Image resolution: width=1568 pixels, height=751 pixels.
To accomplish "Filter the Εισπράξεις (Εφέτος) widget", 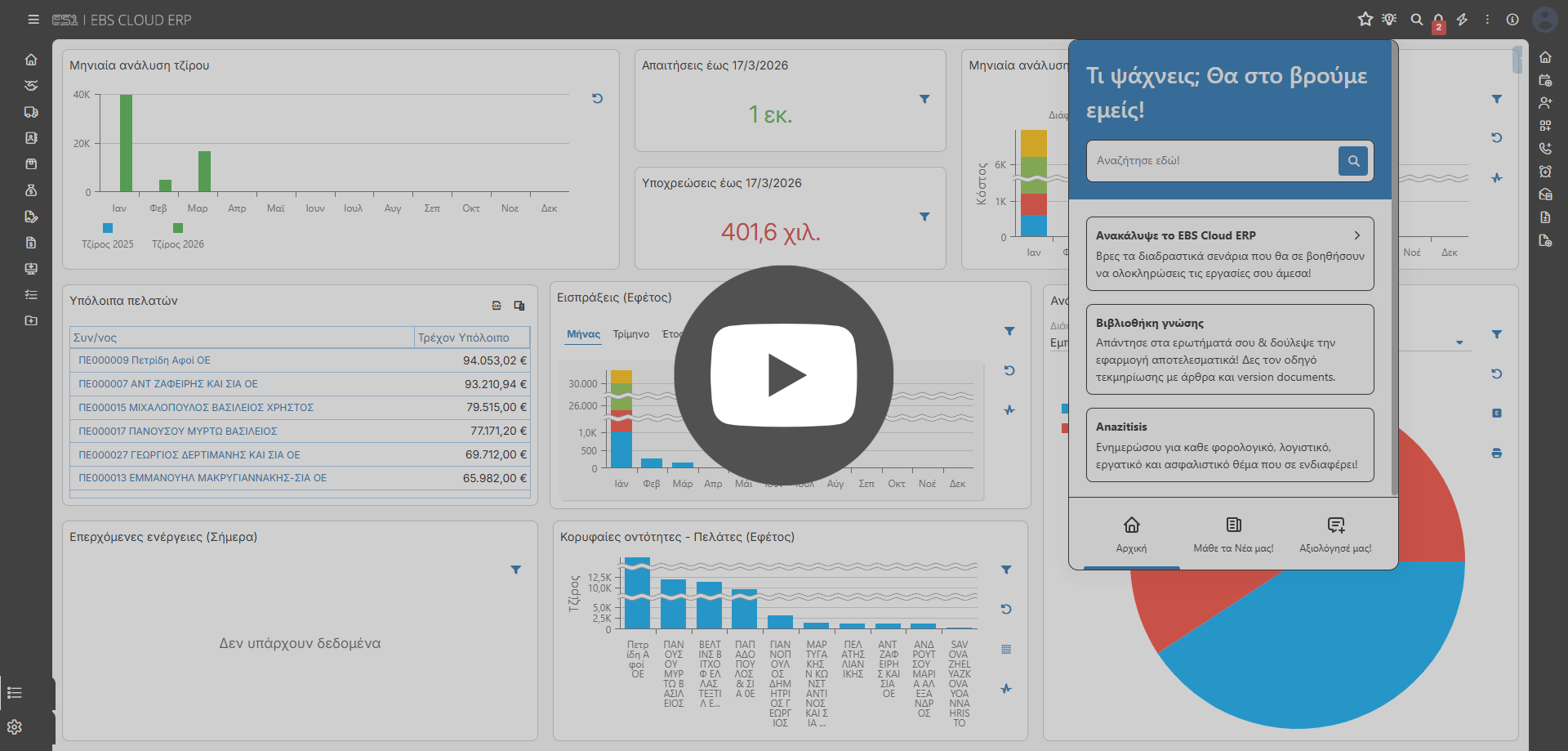I will click(1009, 331).
